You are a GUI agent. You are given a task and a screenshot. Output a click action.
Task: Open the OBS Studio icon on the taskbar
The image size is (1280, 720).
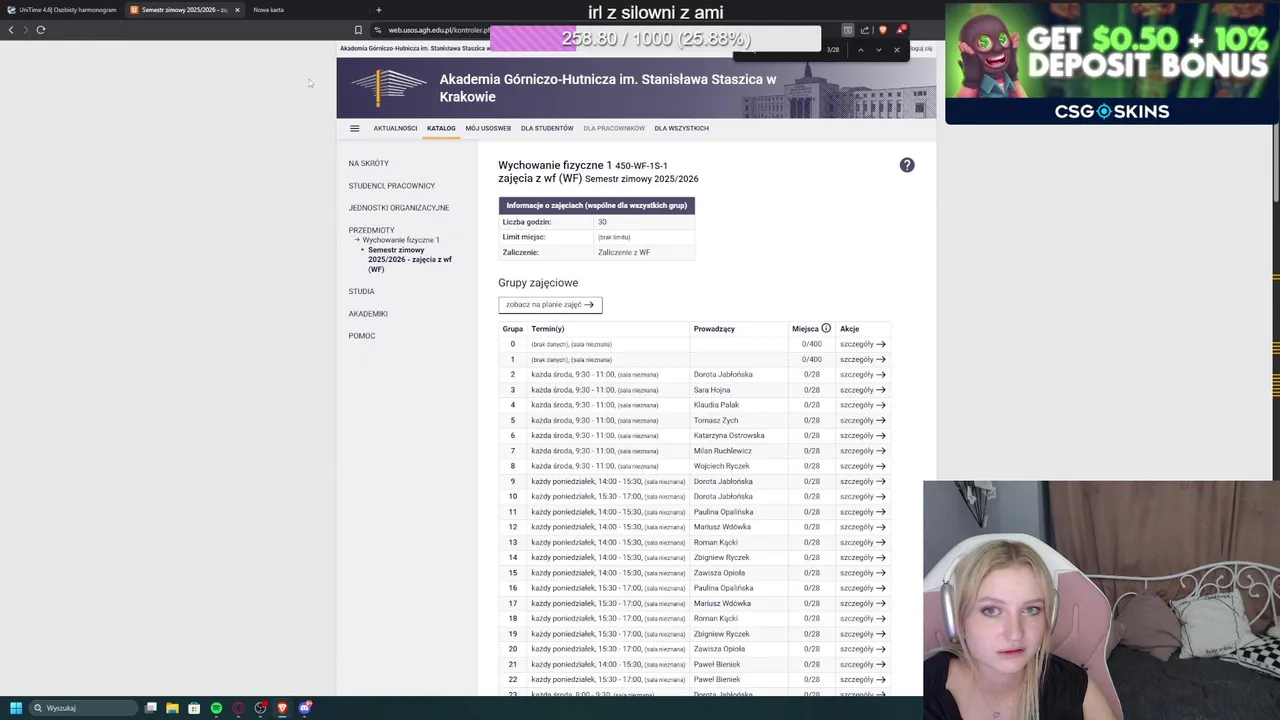260,708
